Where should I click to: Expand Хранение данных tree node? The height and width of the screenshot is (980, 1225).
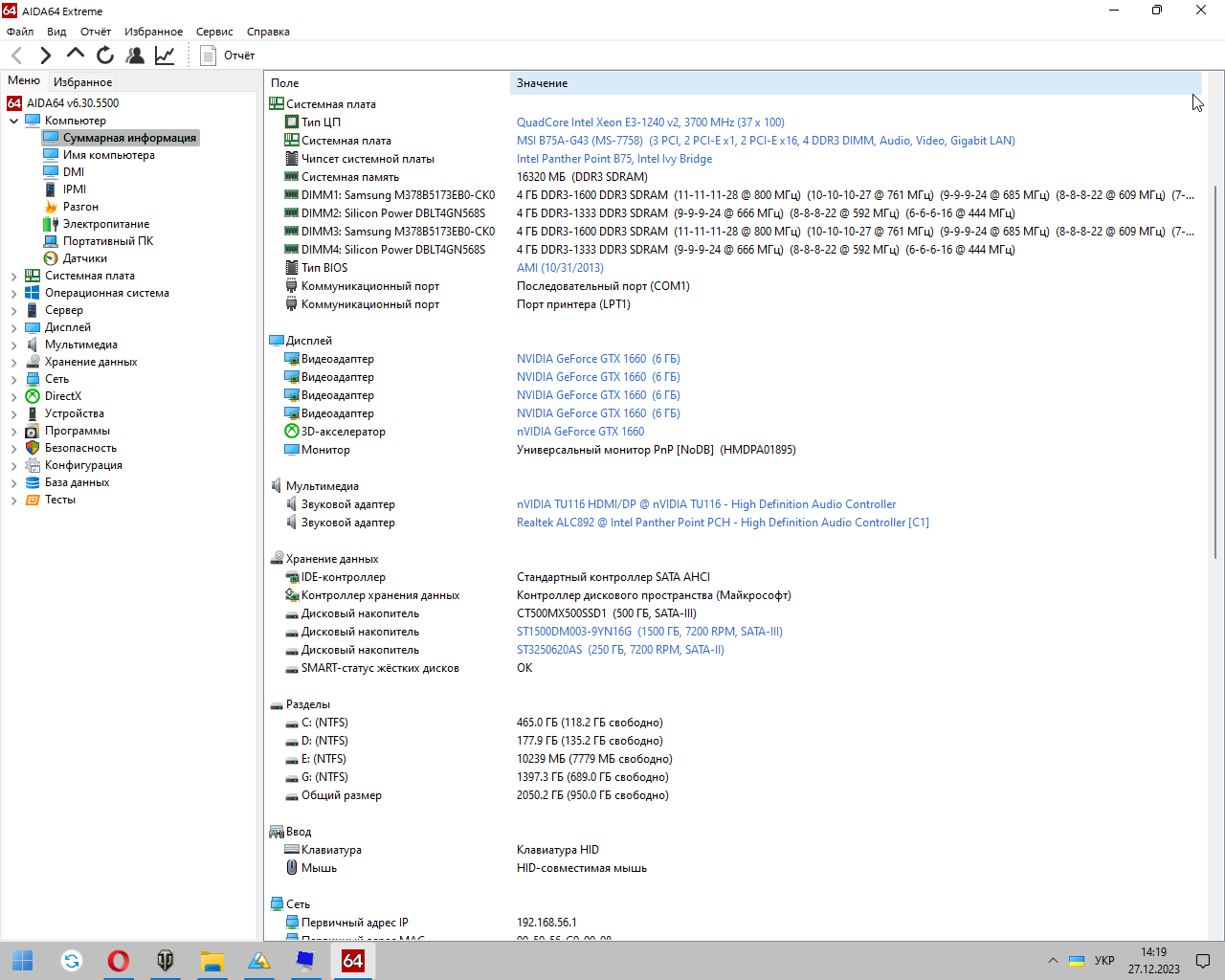13,362
